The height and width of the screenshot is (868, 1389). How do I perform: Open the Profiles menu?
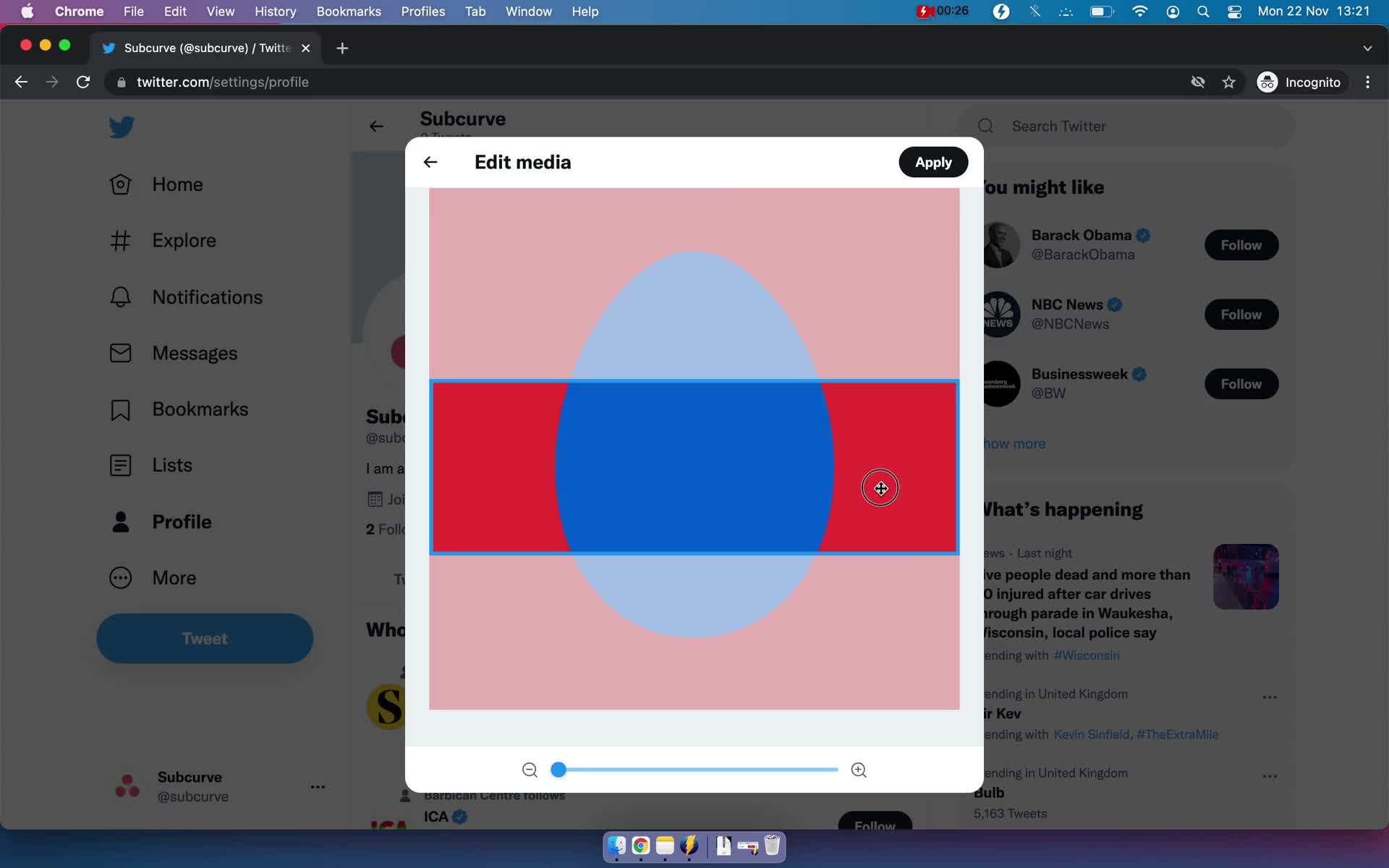[x=423, y=12]
